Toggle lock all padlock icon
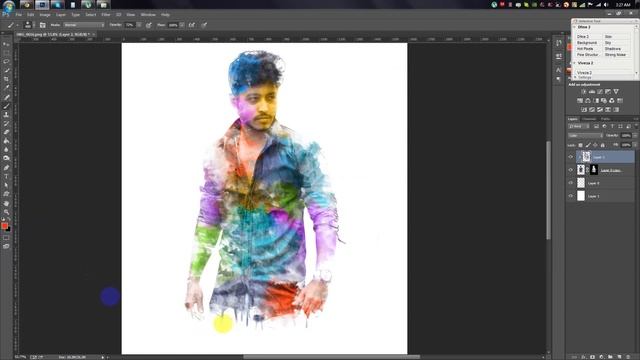The width and height of the screenshot is (640, 360). click(602, 145)
